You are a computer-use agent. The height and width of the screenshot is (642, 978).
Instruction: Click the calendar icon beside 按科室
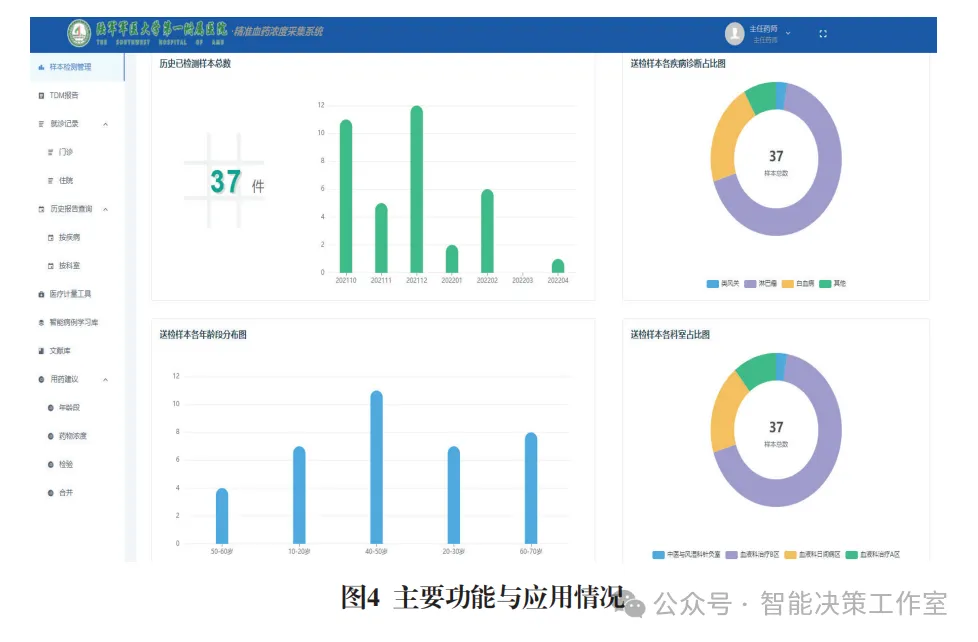pyautogui.click(x=51, y=266)
